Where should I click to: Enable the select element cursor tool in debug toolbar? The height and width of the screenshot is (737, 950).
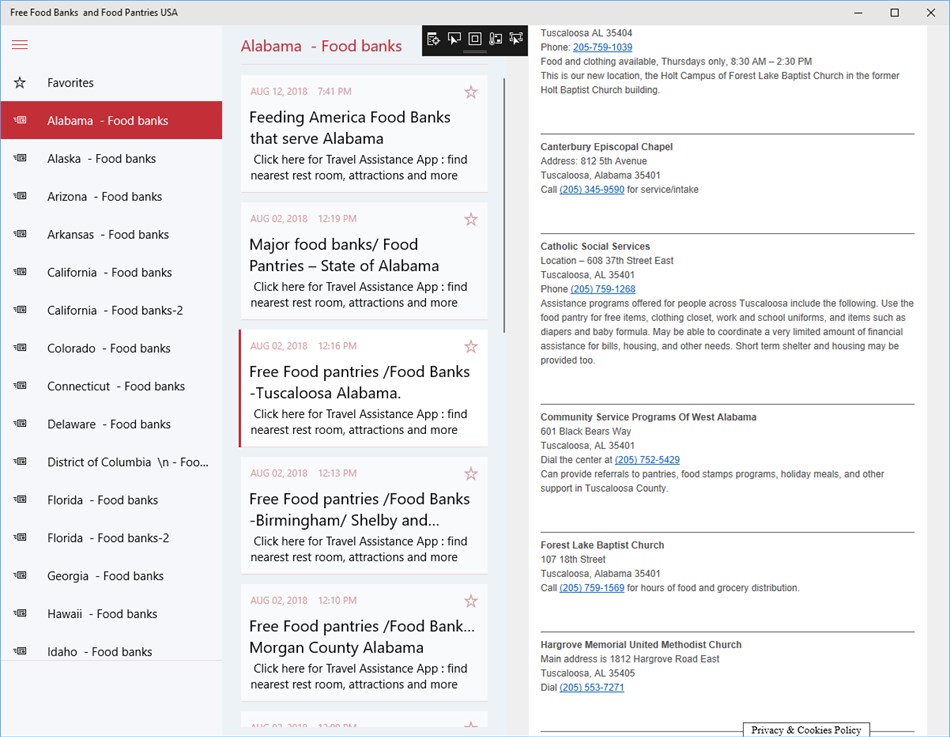454,39
